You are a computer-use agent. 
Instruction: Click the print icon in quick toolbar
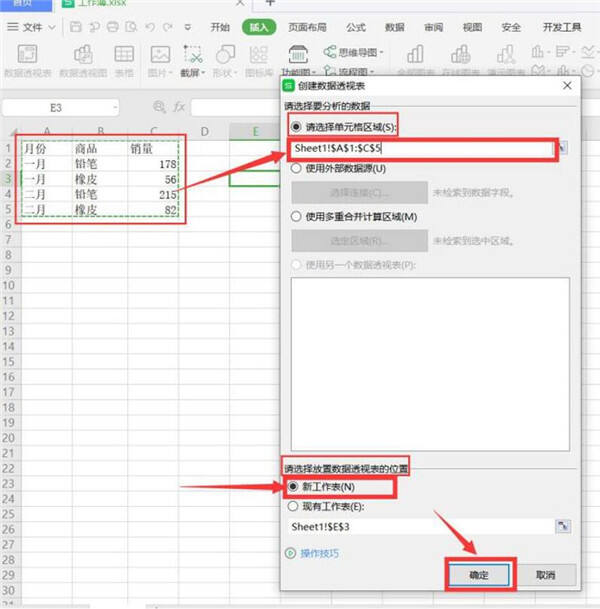pyautogui.click(x=113, y=27)
